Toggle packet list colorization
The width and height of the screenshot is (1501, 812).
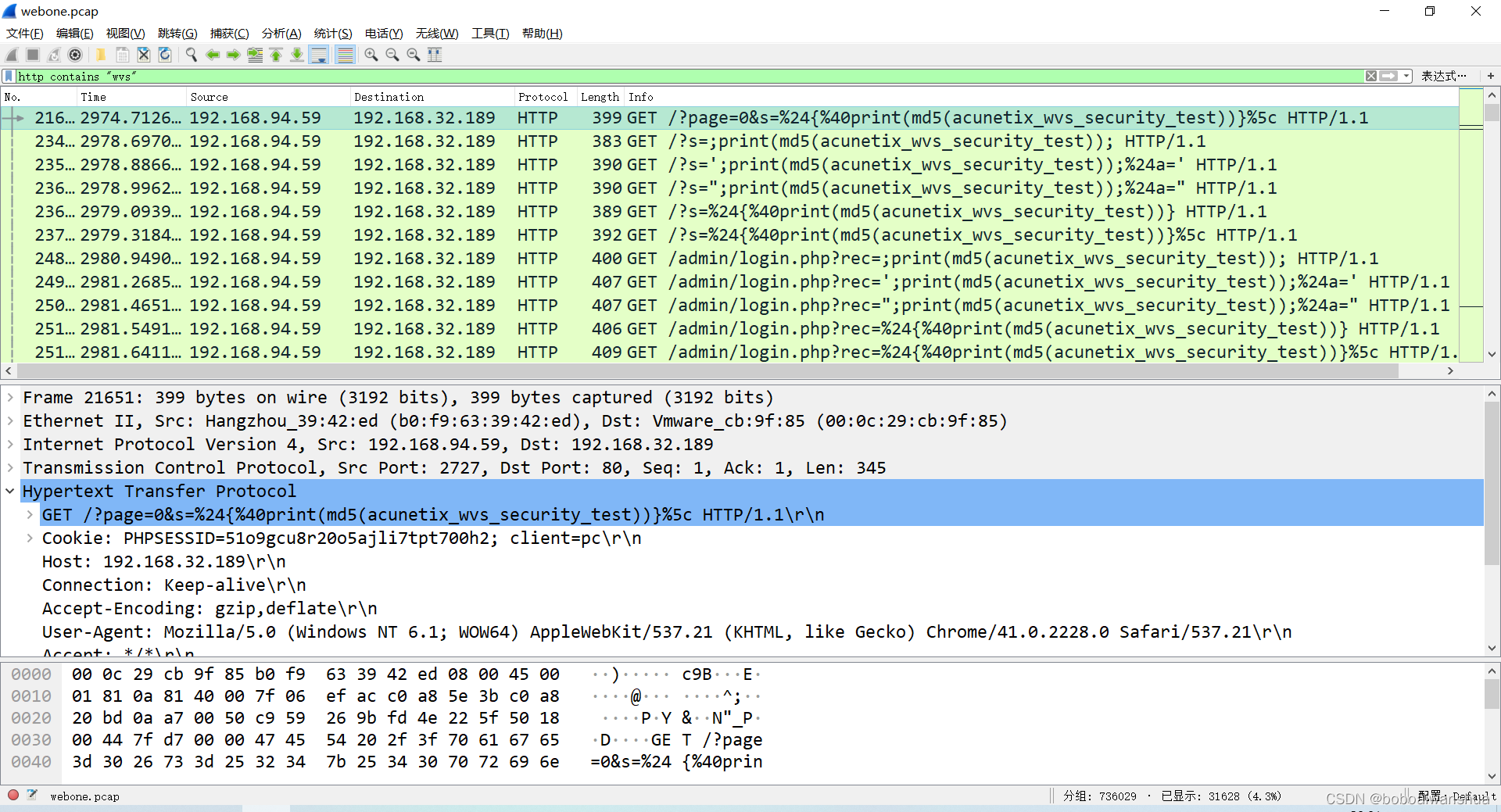(x=345, y=55)
